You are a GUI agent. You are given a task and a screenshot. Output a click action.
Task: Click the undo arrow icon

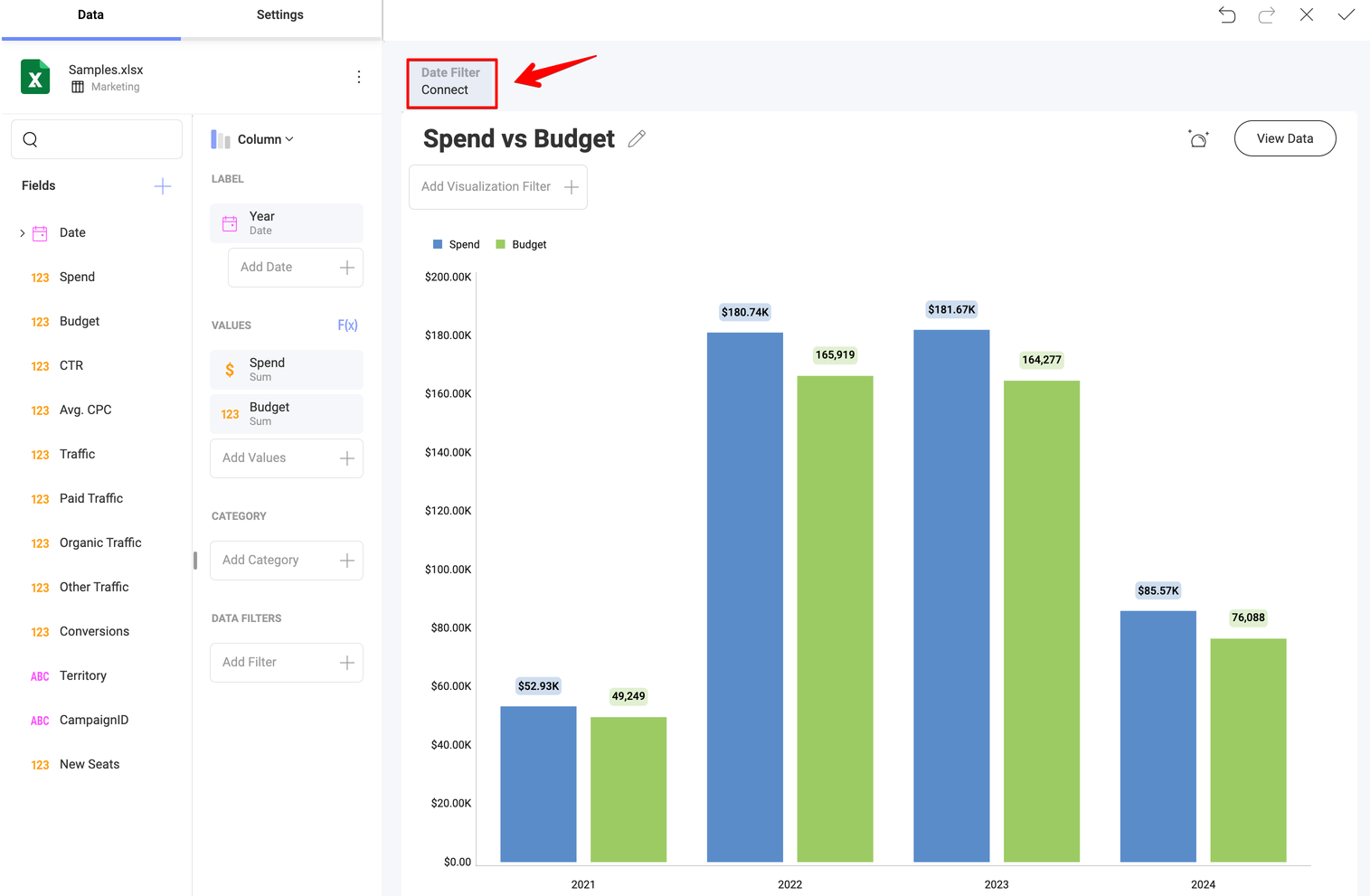tap(1227, 14)
